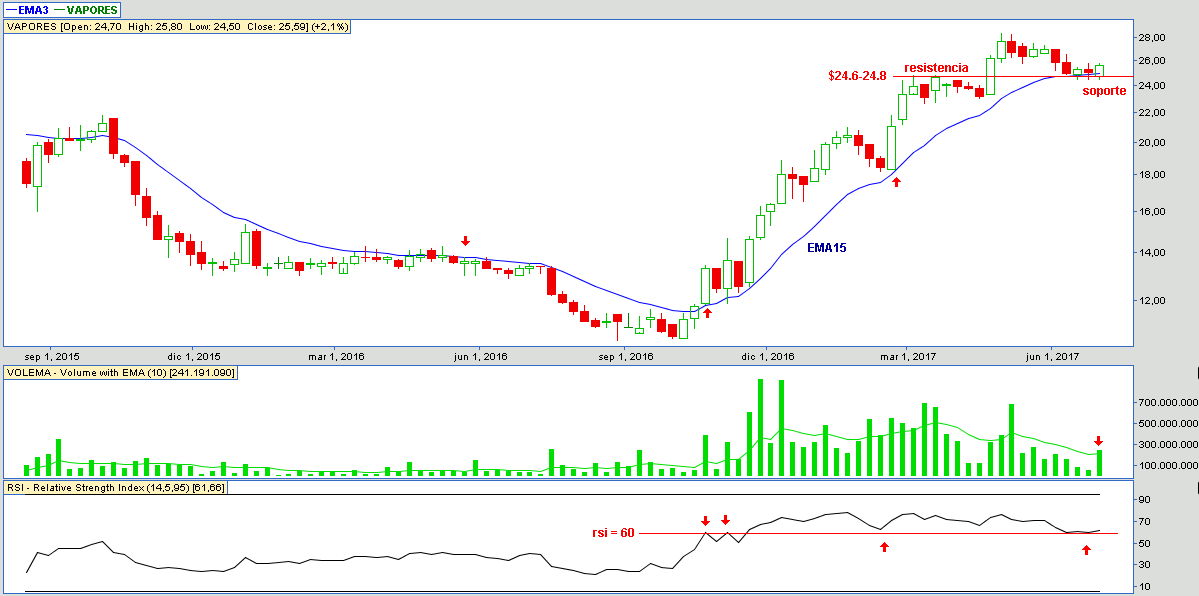Click the 700.000.000 volume axis value
The image size is (1199, 596).
[x=1167, y=402]
